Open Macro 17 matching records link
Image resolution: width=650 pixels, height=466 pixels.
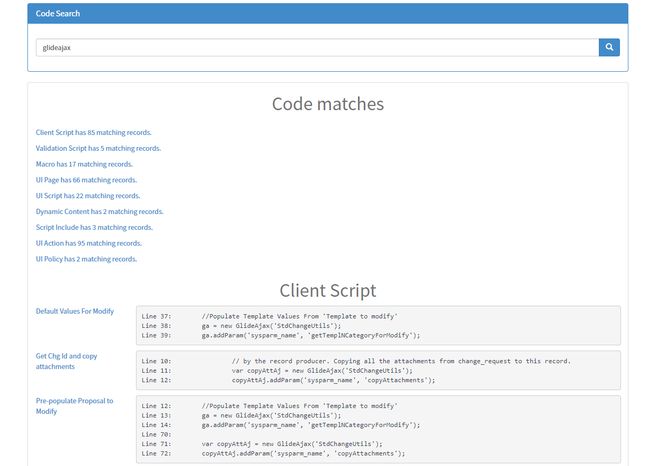(x=84, y=164)
